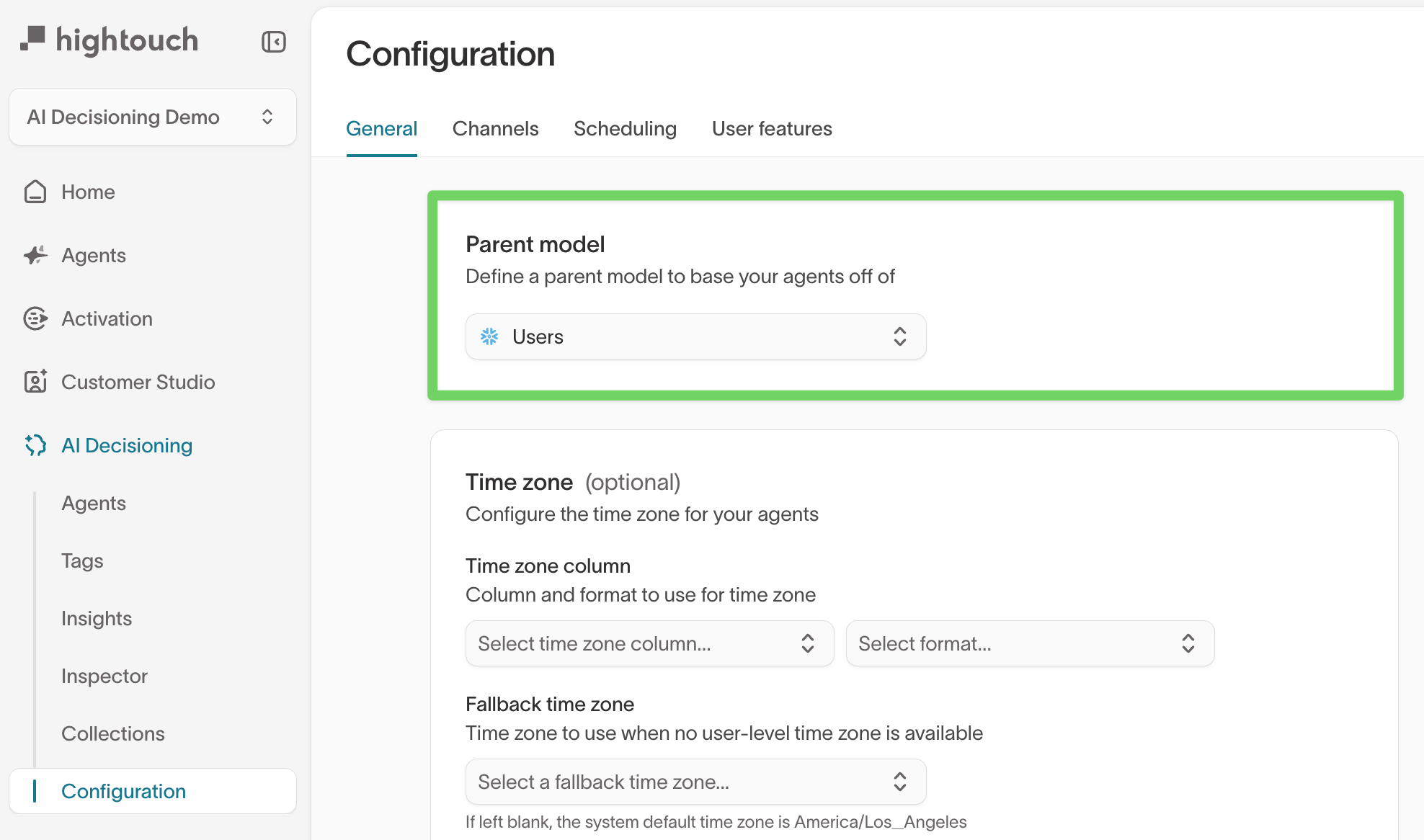Collapse the sidebar using the panel icon
Viewport: 1424px width, 840px height.
coord(274,42)
